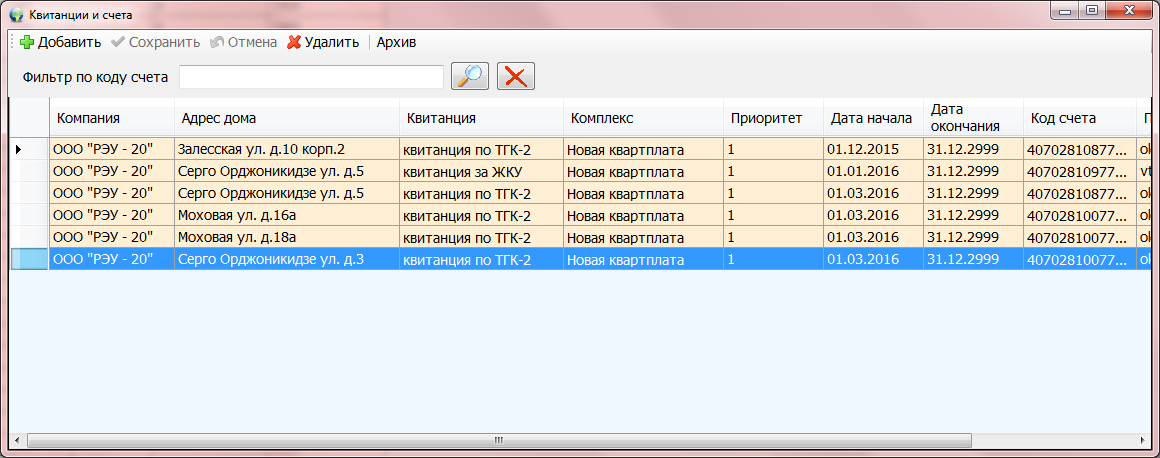Select cell Залесская ул. д.10 корп.2
Image resolution: width=1160 pixels, height=458 pixels.
[287, 149]
